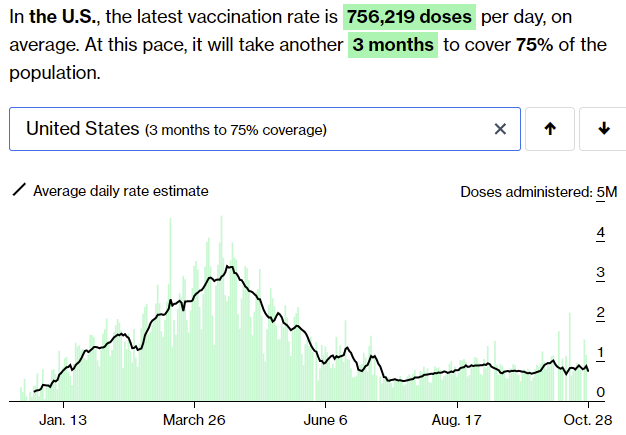Click the down arrow button
Image resolution: width=626 pixels, height=435 pixels.
pyautogui.click(x=603, y=129)
